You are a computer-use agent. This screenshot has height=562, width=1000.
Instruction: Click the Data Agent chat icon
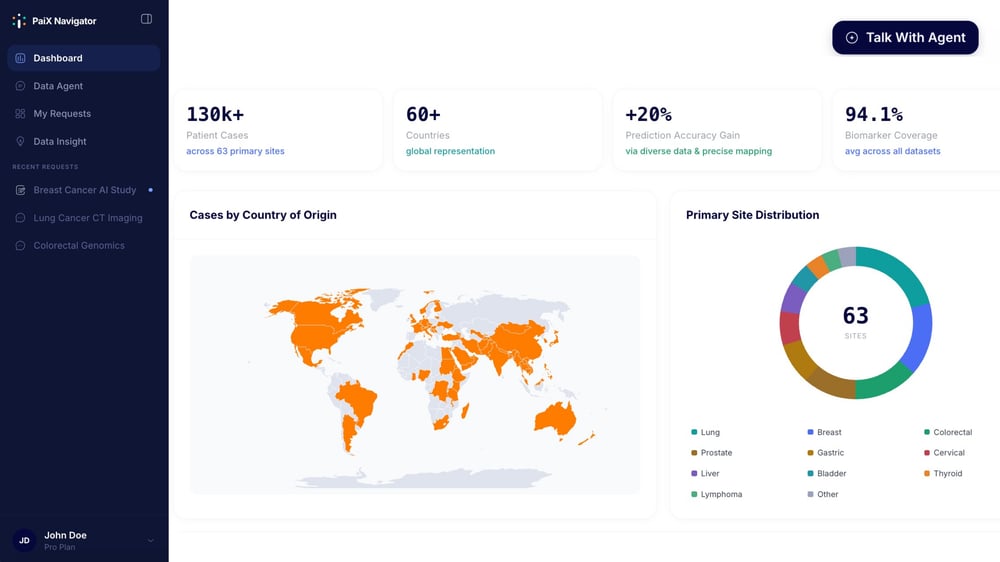click(x=21, y=86)
